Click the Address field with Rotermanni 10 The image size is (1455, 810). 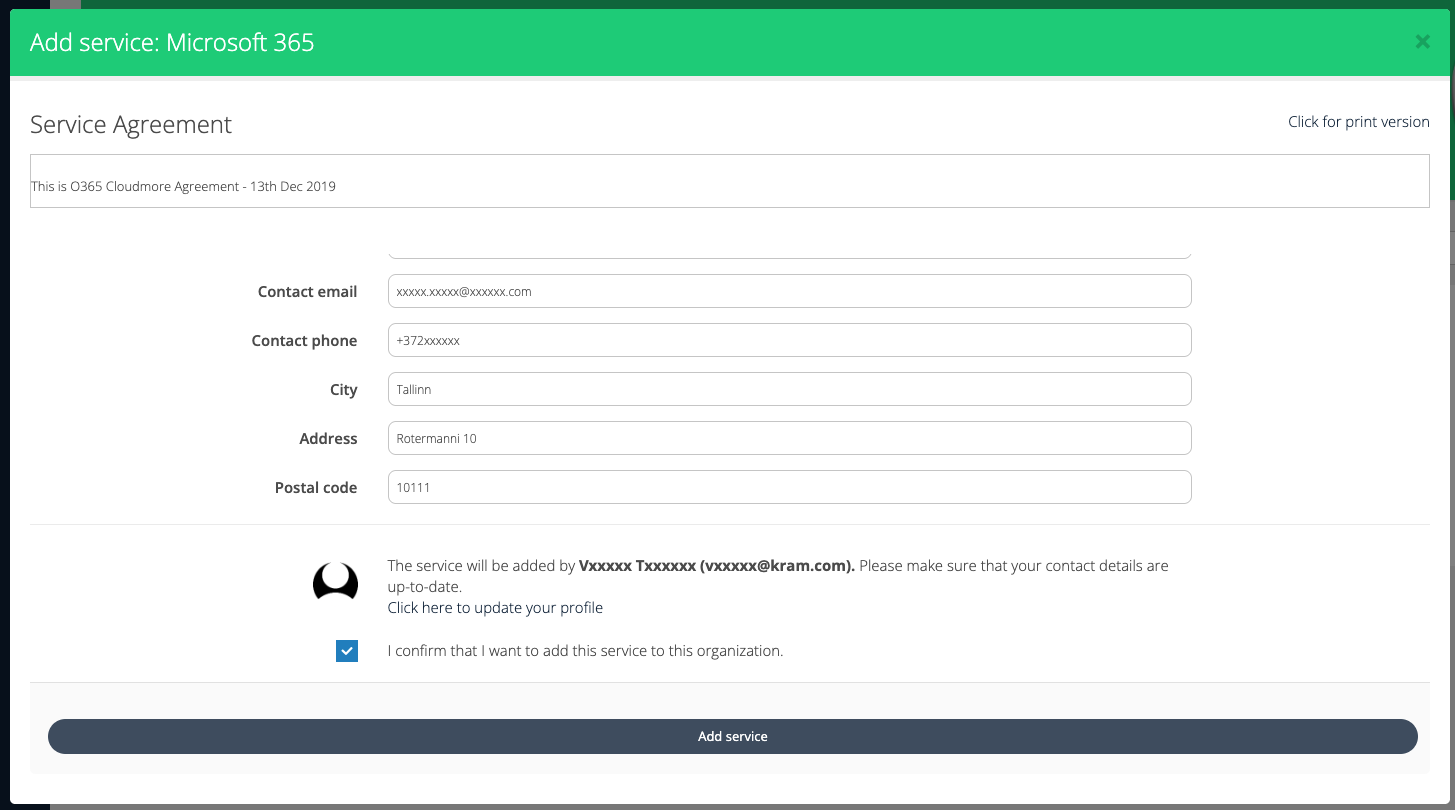789,438
